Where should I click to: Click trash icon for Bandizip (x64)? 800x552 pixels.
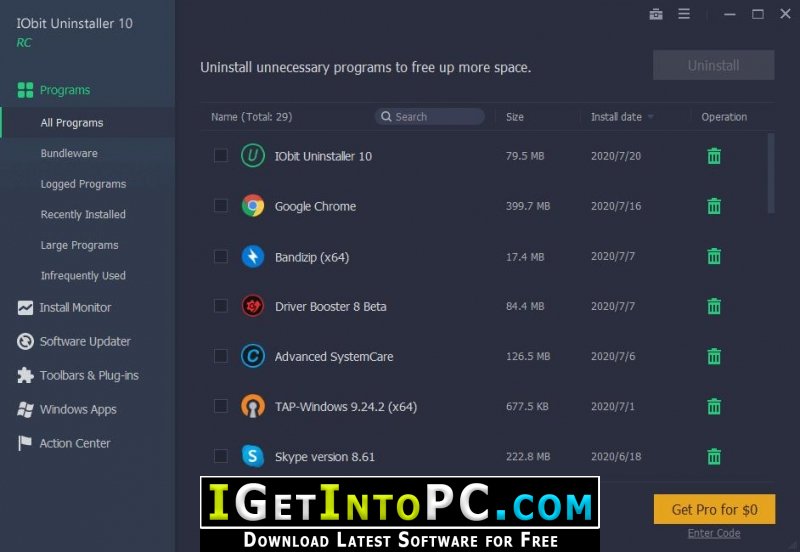pyautogui.click(x=714, y=256)
